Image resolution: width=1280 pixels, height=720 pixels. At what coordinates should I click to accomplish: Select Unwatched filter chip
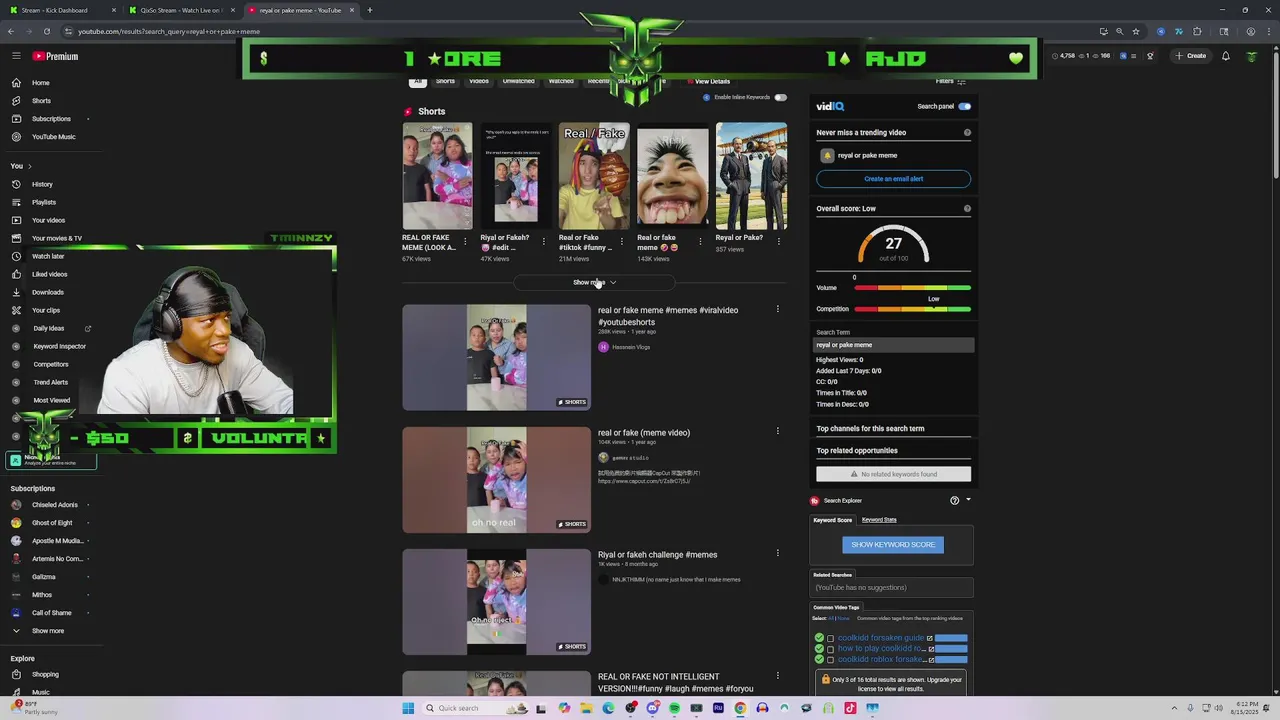518,81
